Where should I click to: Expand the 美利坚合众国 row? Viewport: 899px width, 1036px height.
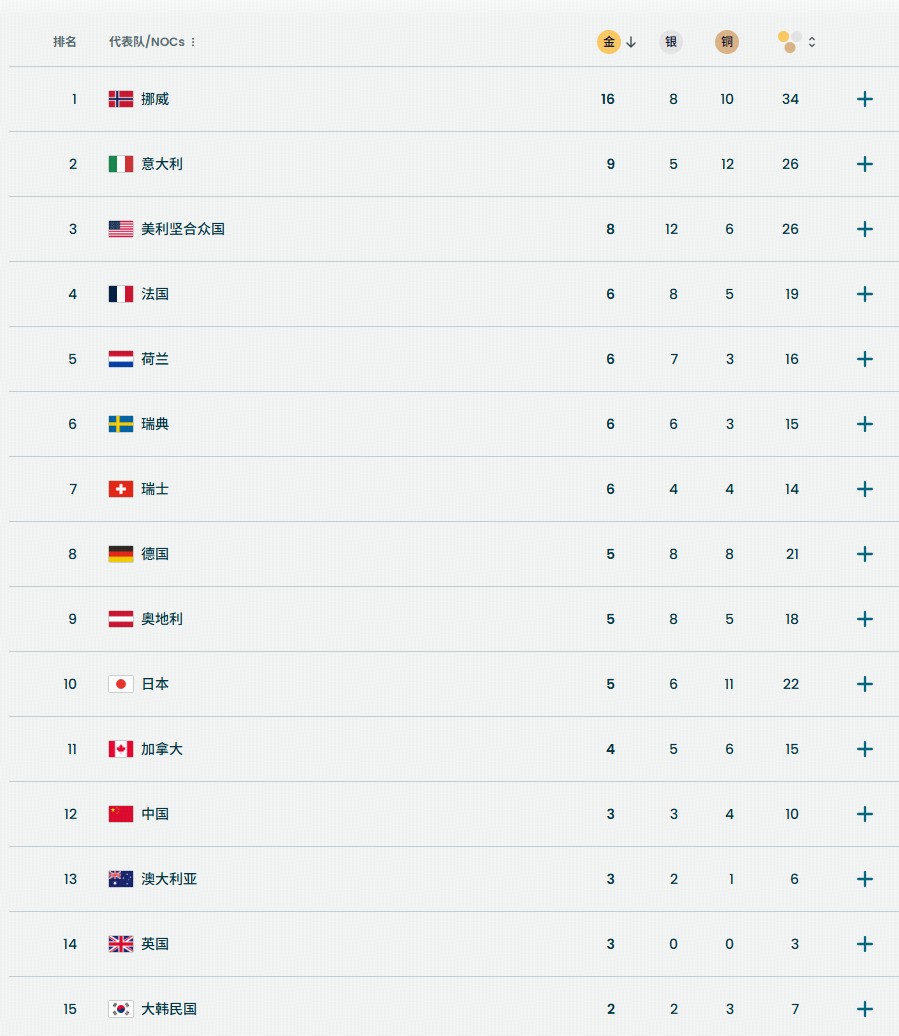pos(865,229)
